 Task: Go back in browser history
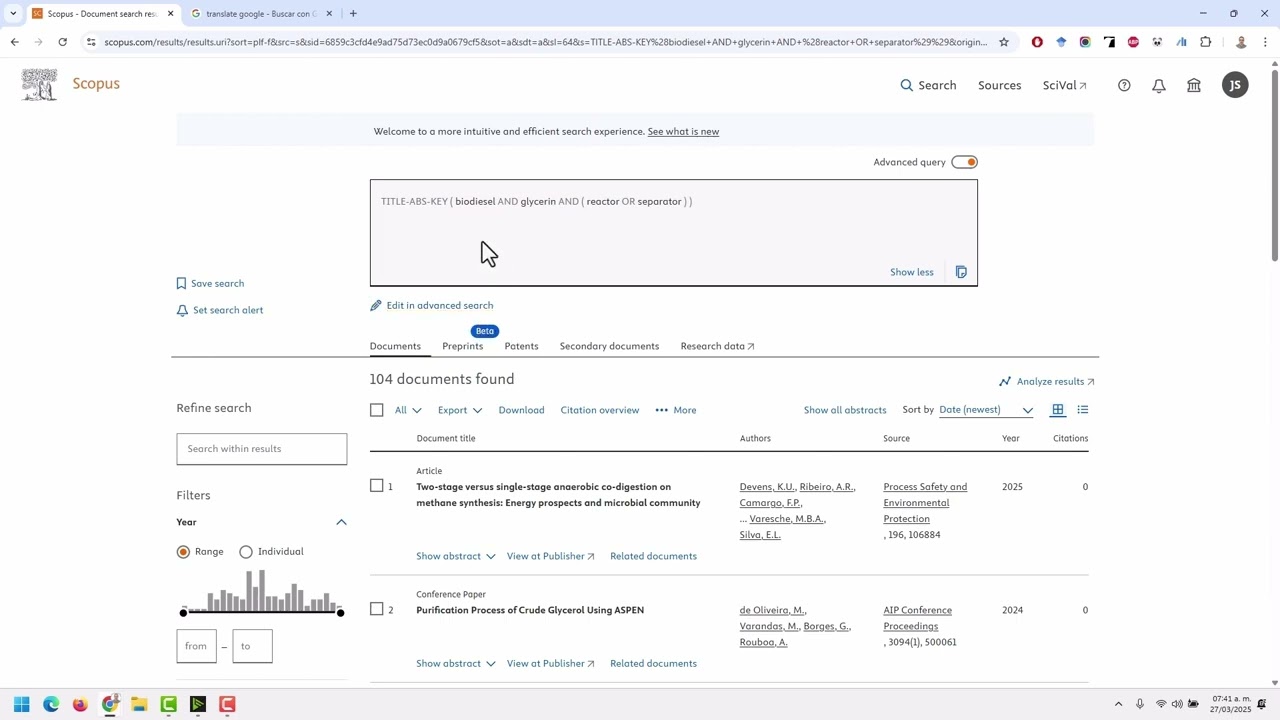(x=14, y=42)
